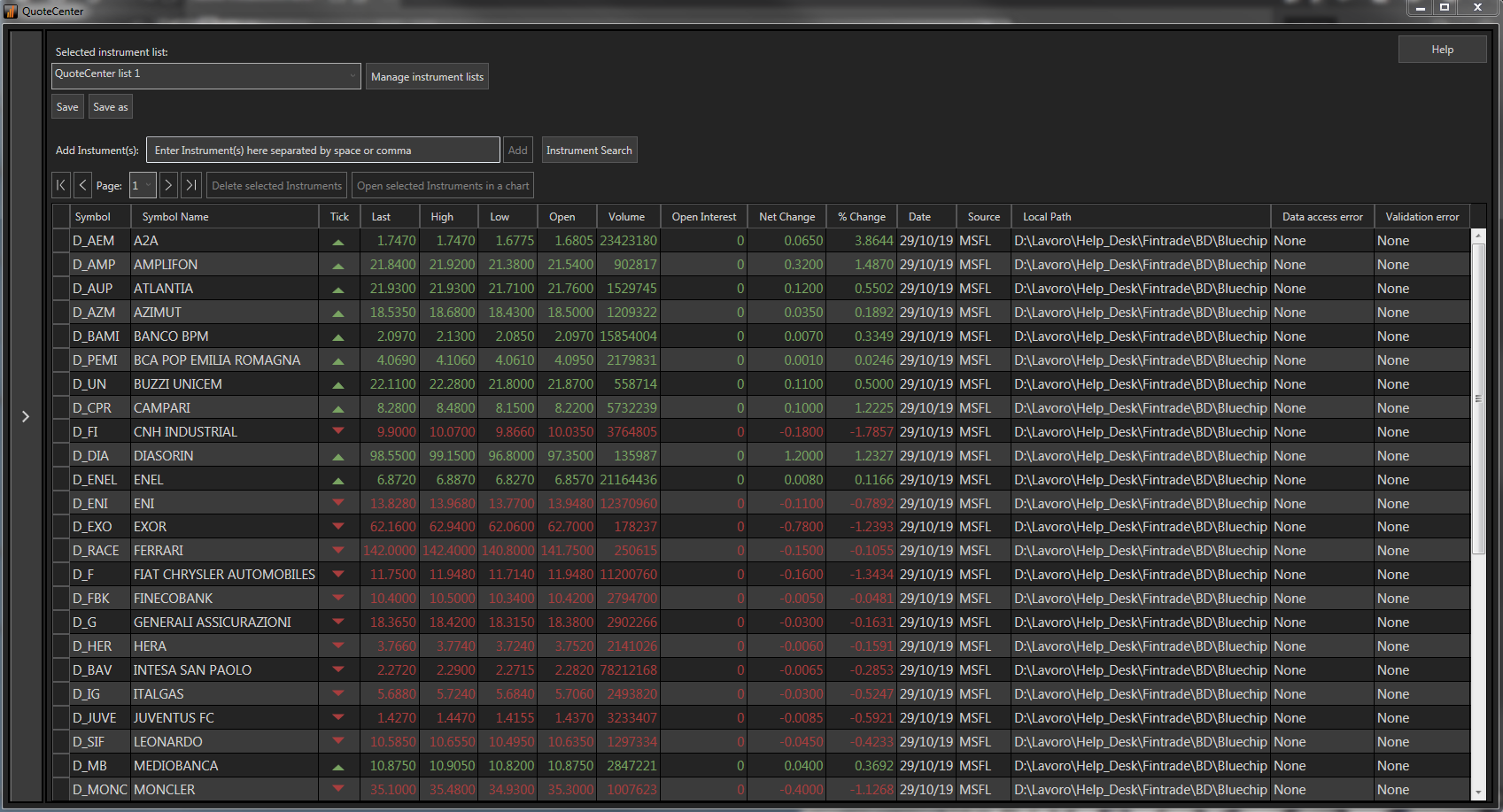
Task: Sort by the % Change column header
Action: pyautogui.click(x=862, y=217)
